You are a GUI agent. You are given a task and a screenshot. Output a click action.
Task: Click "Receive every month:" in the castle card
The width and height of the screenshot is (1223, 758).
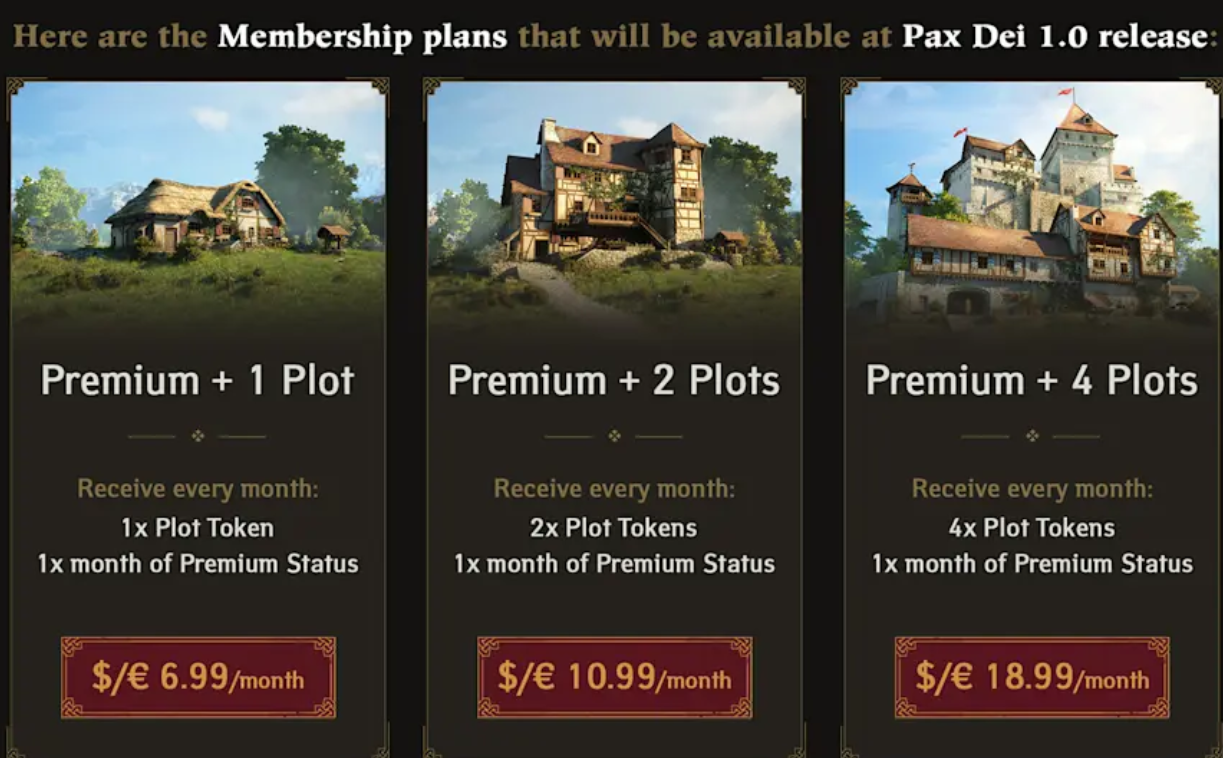1032,489
